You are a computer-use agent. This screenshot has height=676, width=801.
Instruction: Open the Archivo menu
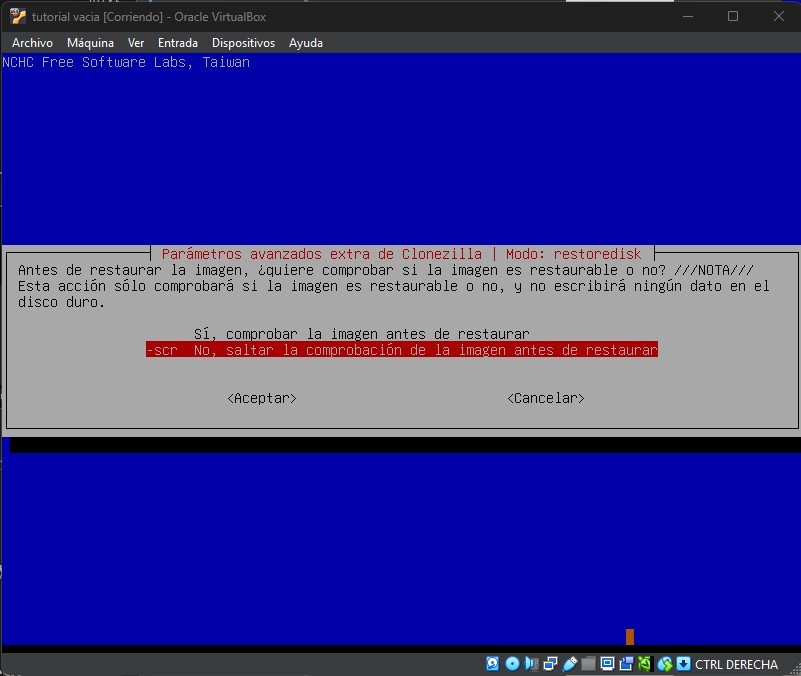(32, 43)
